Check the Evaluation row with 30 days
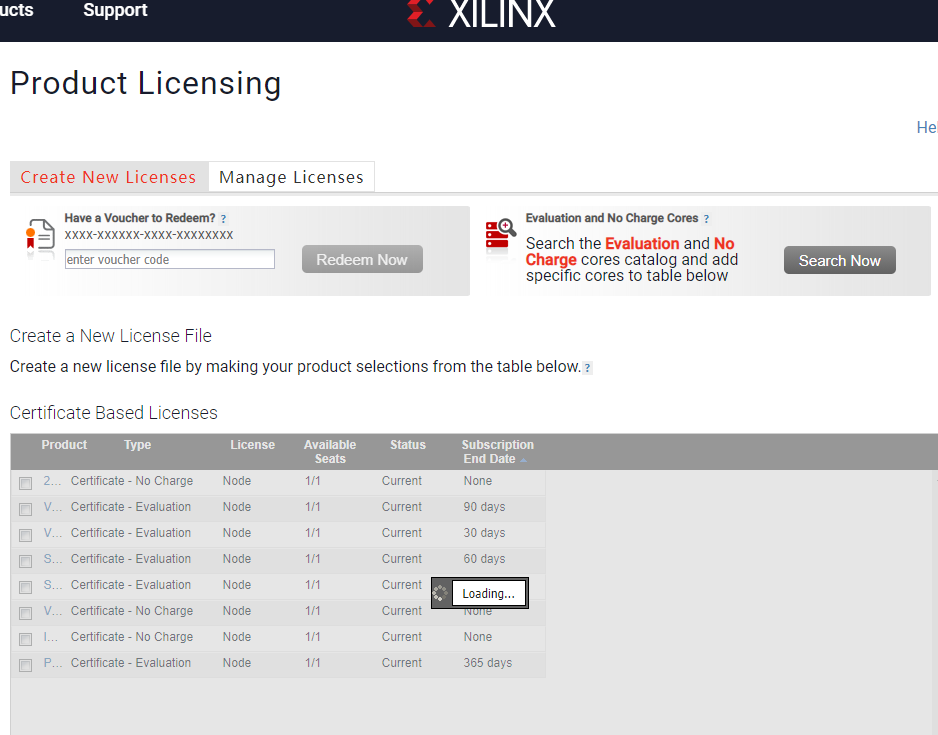938x735 pixels. point(25,535)
